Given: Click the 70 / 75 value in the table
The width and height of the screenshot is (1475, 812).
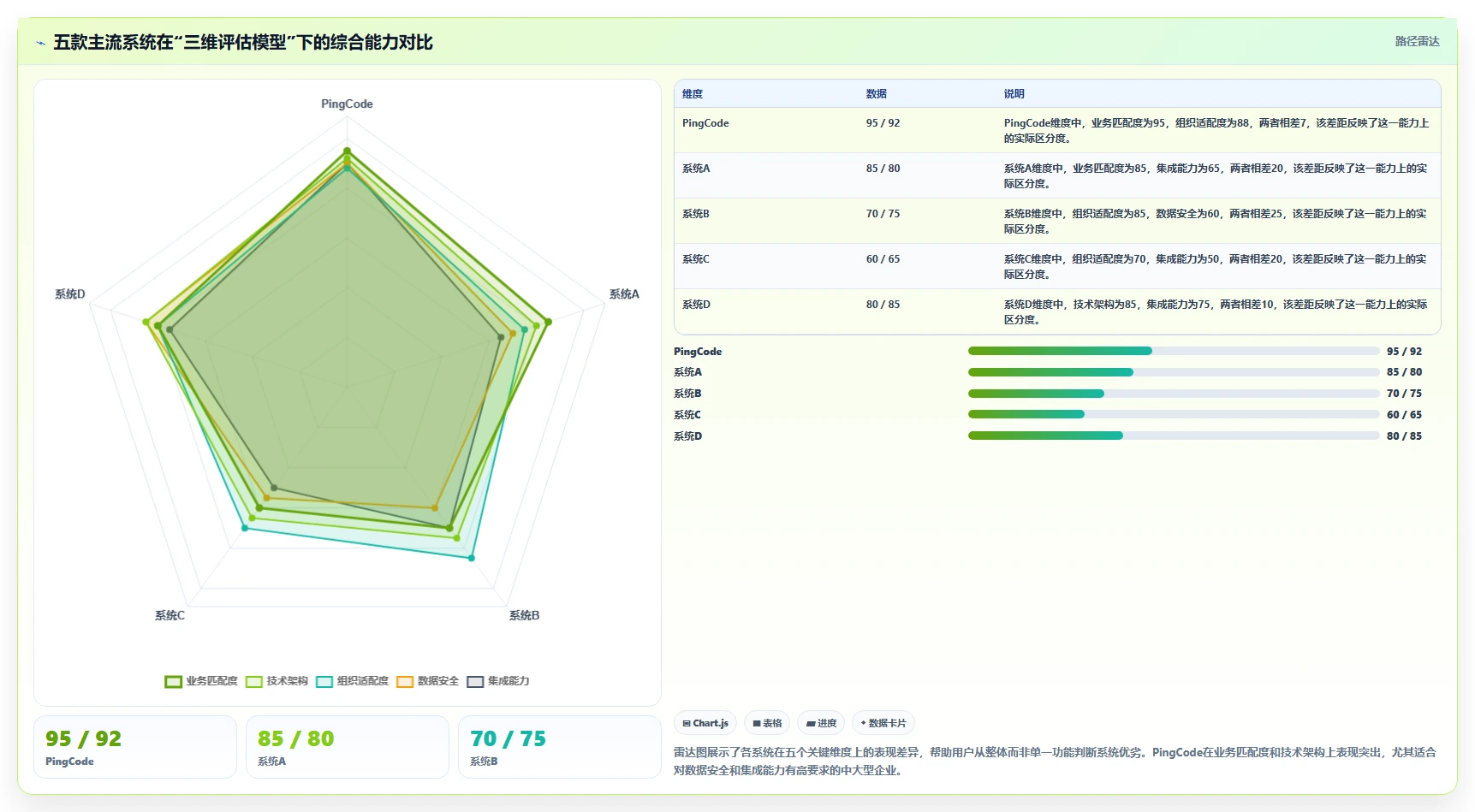Looking at the screenshot, I should [883, 214].
